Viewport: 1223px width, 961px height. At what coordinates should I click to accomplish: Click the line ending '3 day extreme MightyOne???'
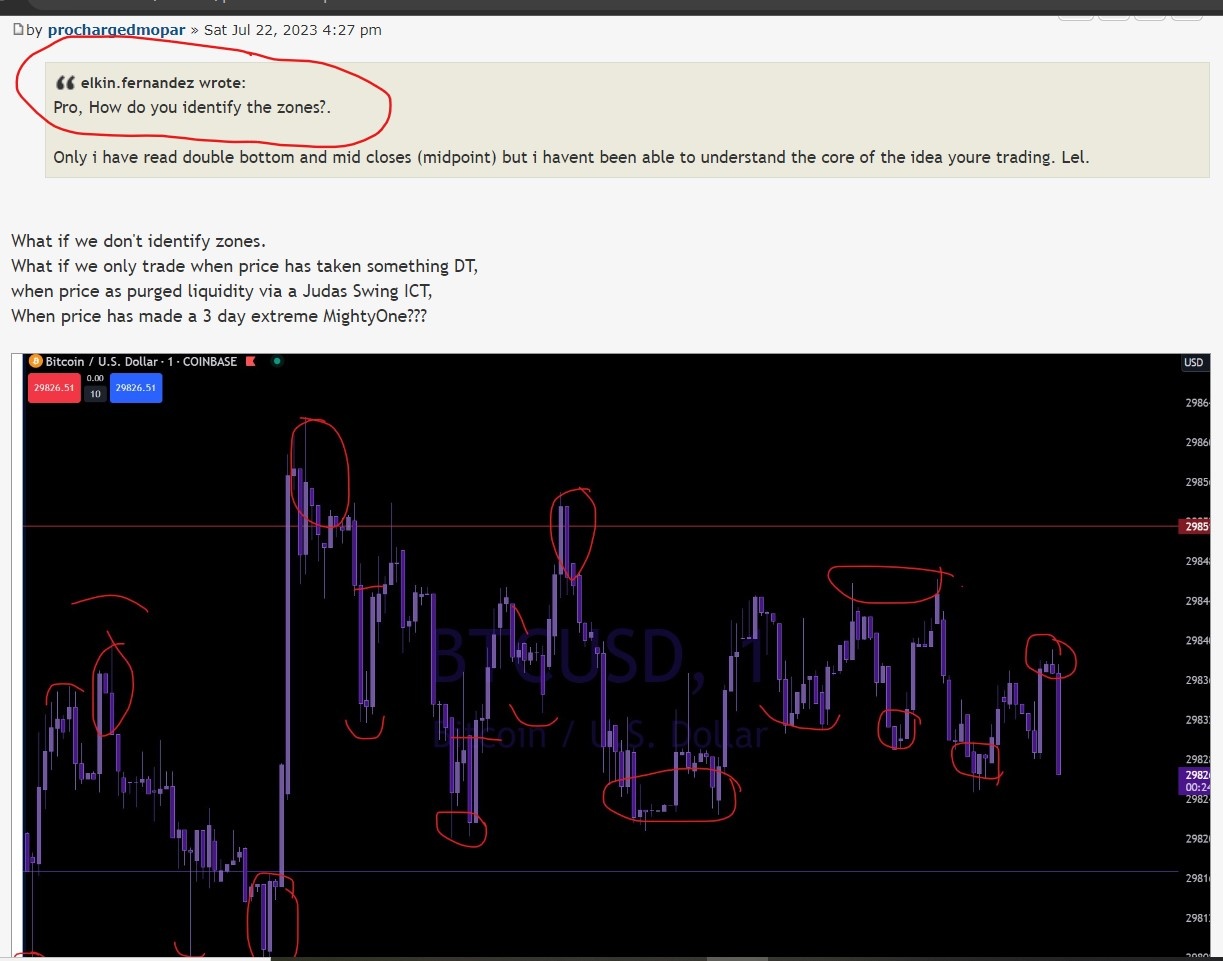click(220, 316)
